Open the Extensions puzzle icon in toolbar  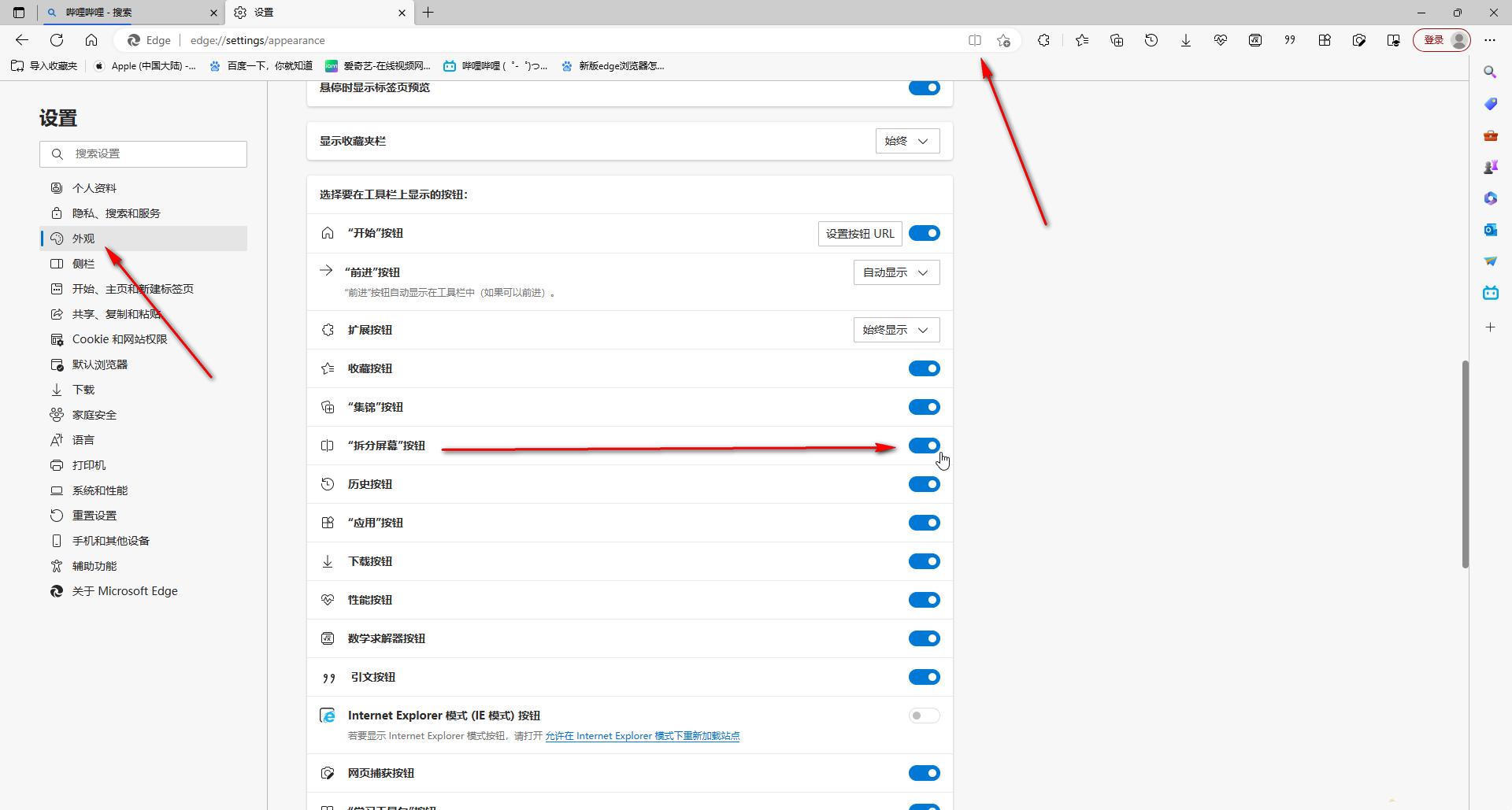1044,40
